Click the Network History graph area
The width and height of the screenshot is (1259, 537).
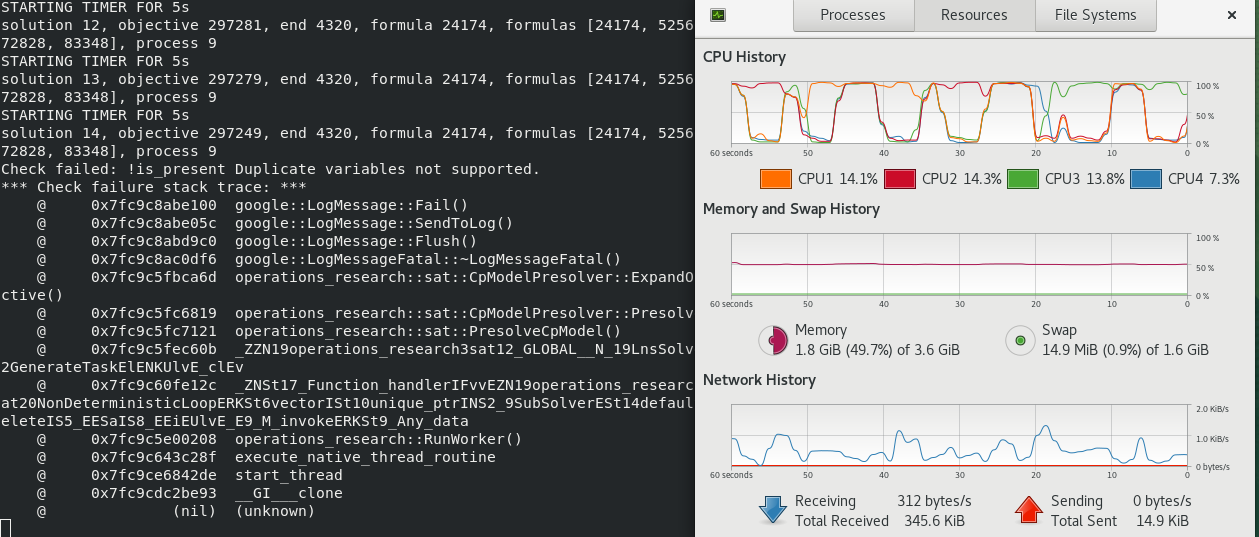(959, 437)
